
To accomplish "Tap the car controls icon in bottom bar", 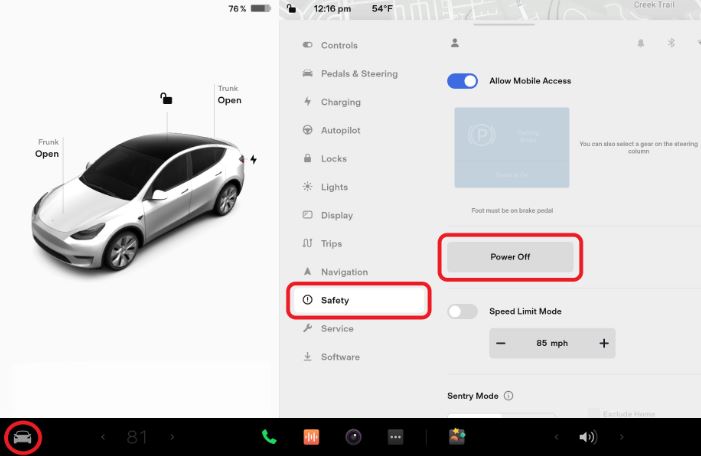I will tap(23, 437).
